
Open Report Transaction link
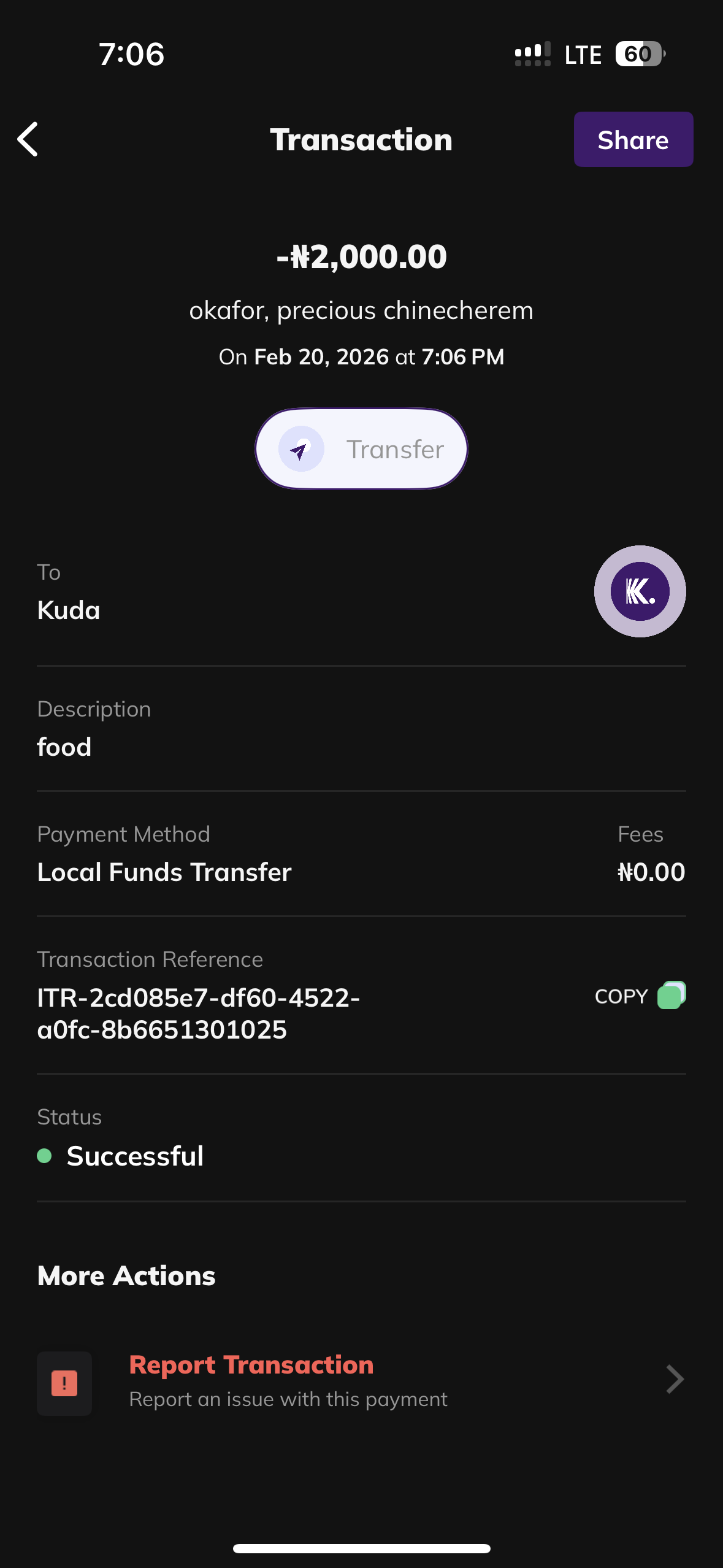(251, 1365)
